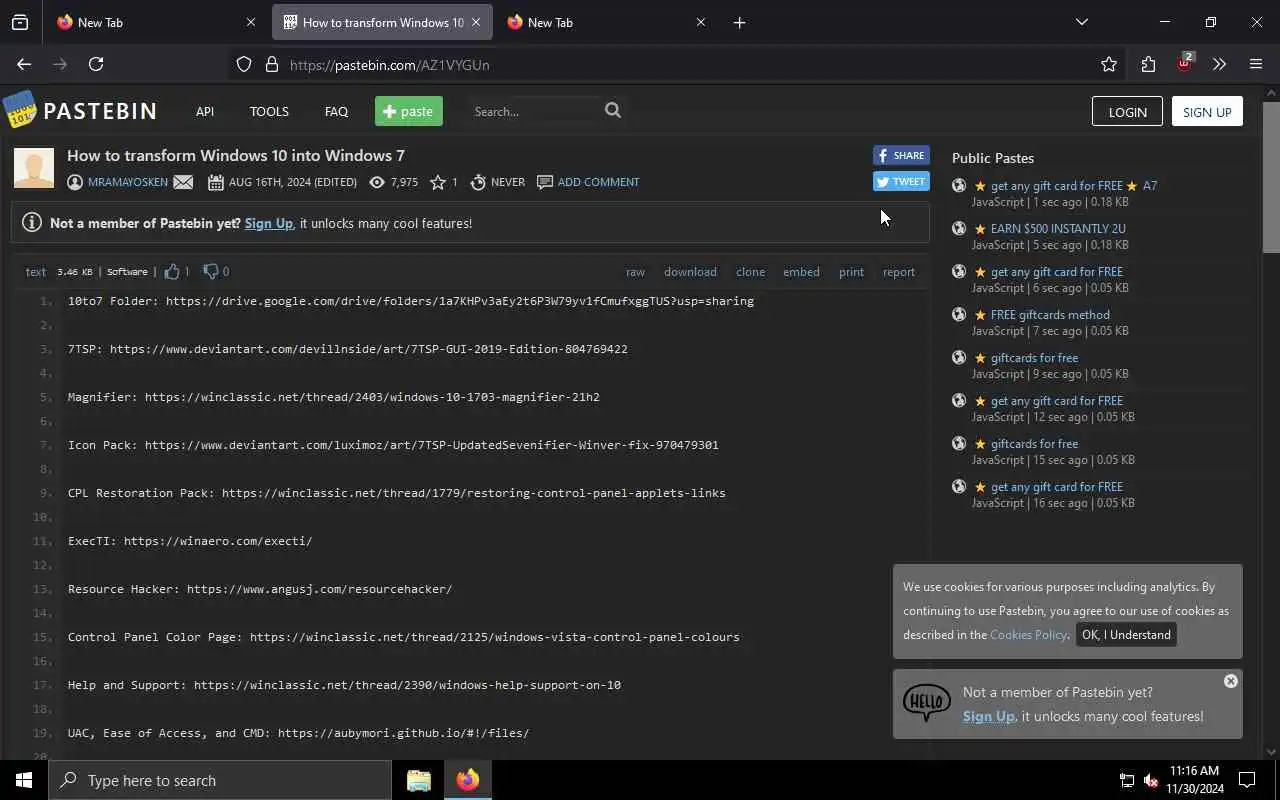Image resolution: width=1280 pixels, height=800 pixels.
Task: Open the tracking protection shield icon
Action: [x=244, y=65]
